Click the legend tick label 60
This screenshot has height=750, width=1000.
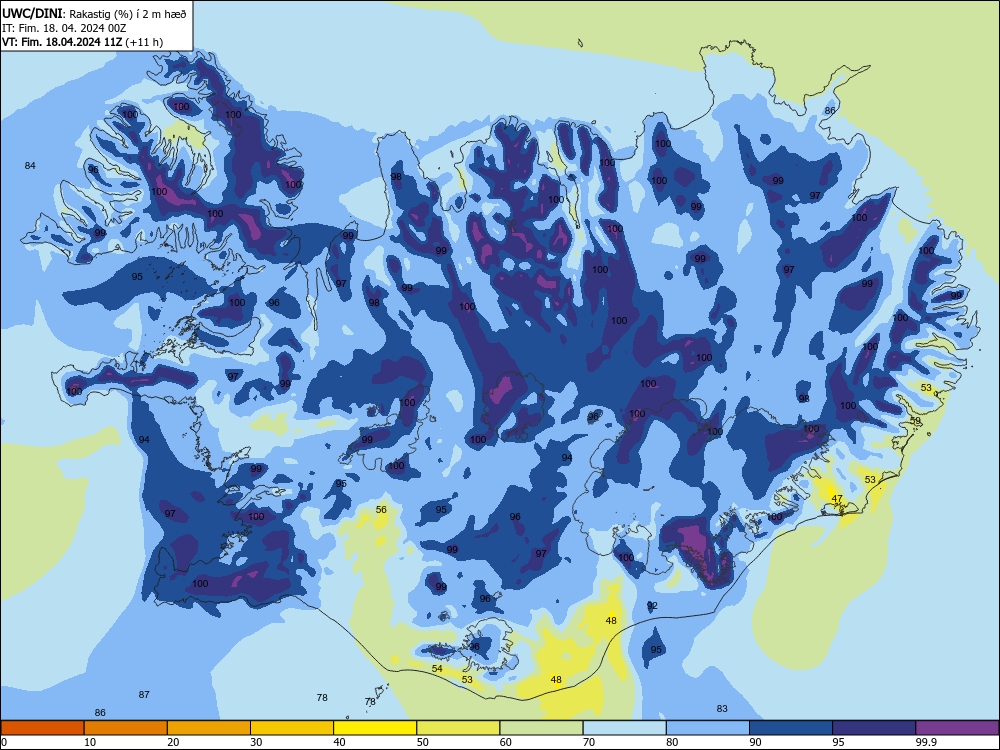(x=506, y=742)
